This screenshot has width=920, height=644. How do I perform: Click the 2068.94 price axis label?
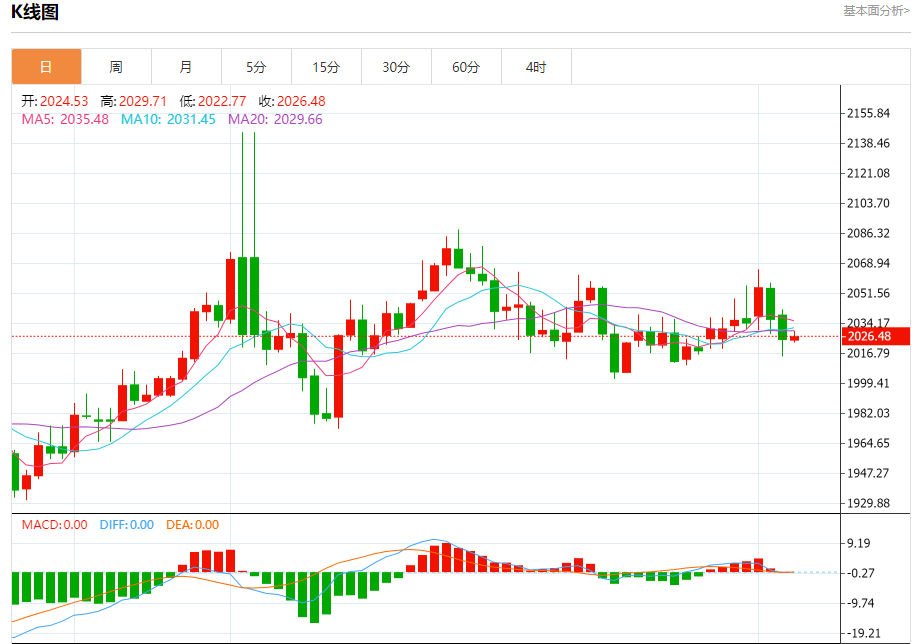pyautogui.click(x=868, y=263)
